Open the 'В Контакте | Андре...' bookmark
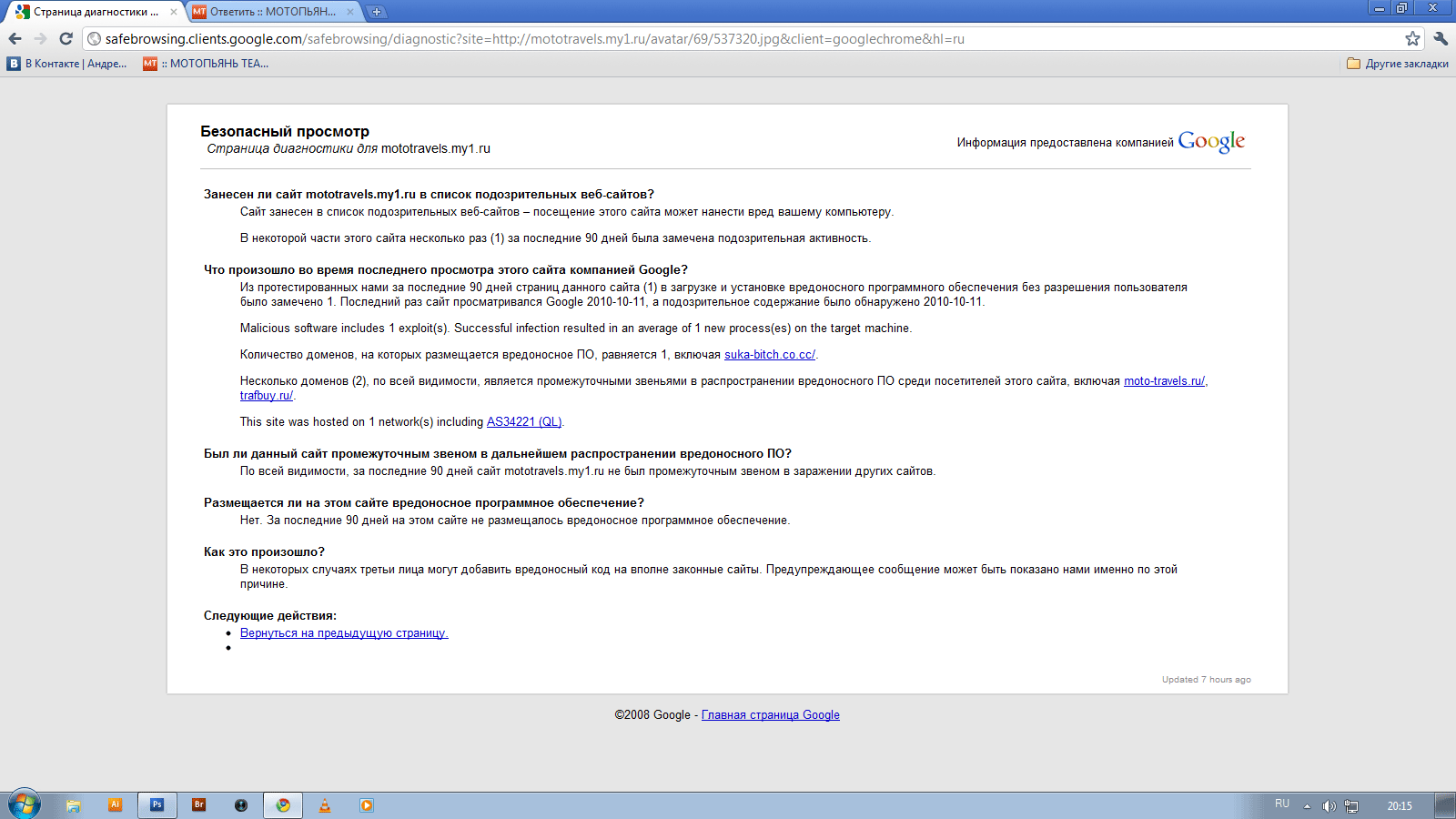This screenshot has height=819, width=1456. [67, 64]
